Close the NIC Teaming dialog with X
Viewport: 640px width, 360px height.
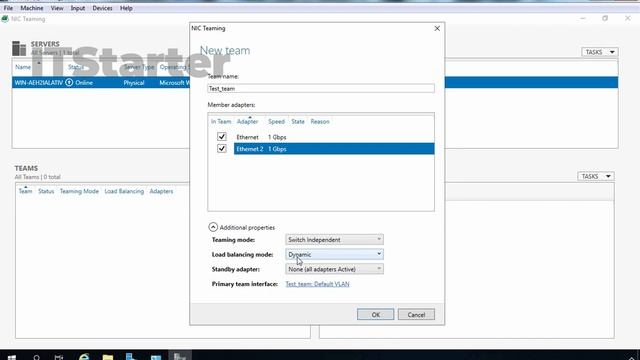point(437,28)
